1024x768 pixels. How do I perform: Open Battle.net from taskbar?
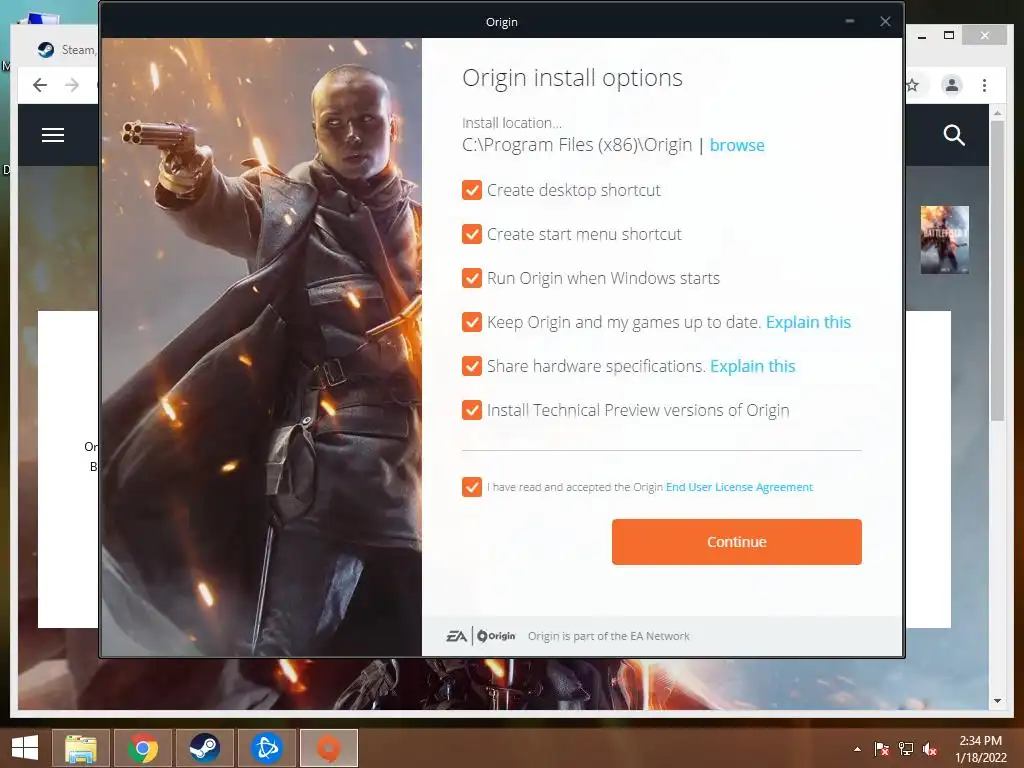point(266,748)
